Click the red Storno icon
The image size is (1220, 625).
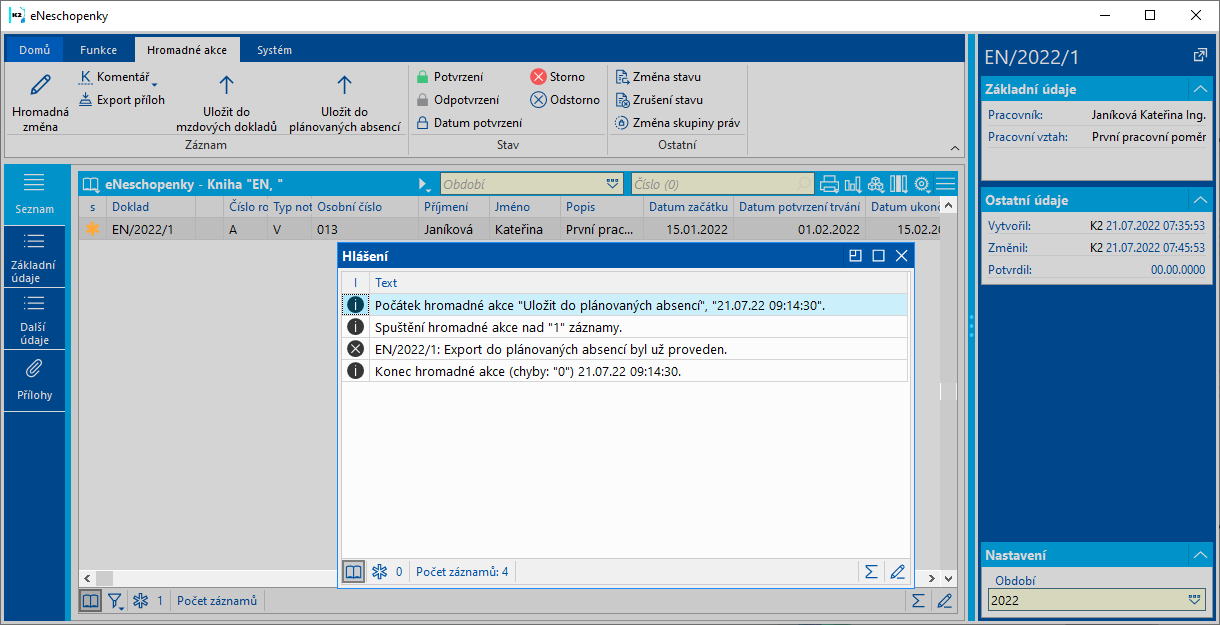tap(538, 77)
